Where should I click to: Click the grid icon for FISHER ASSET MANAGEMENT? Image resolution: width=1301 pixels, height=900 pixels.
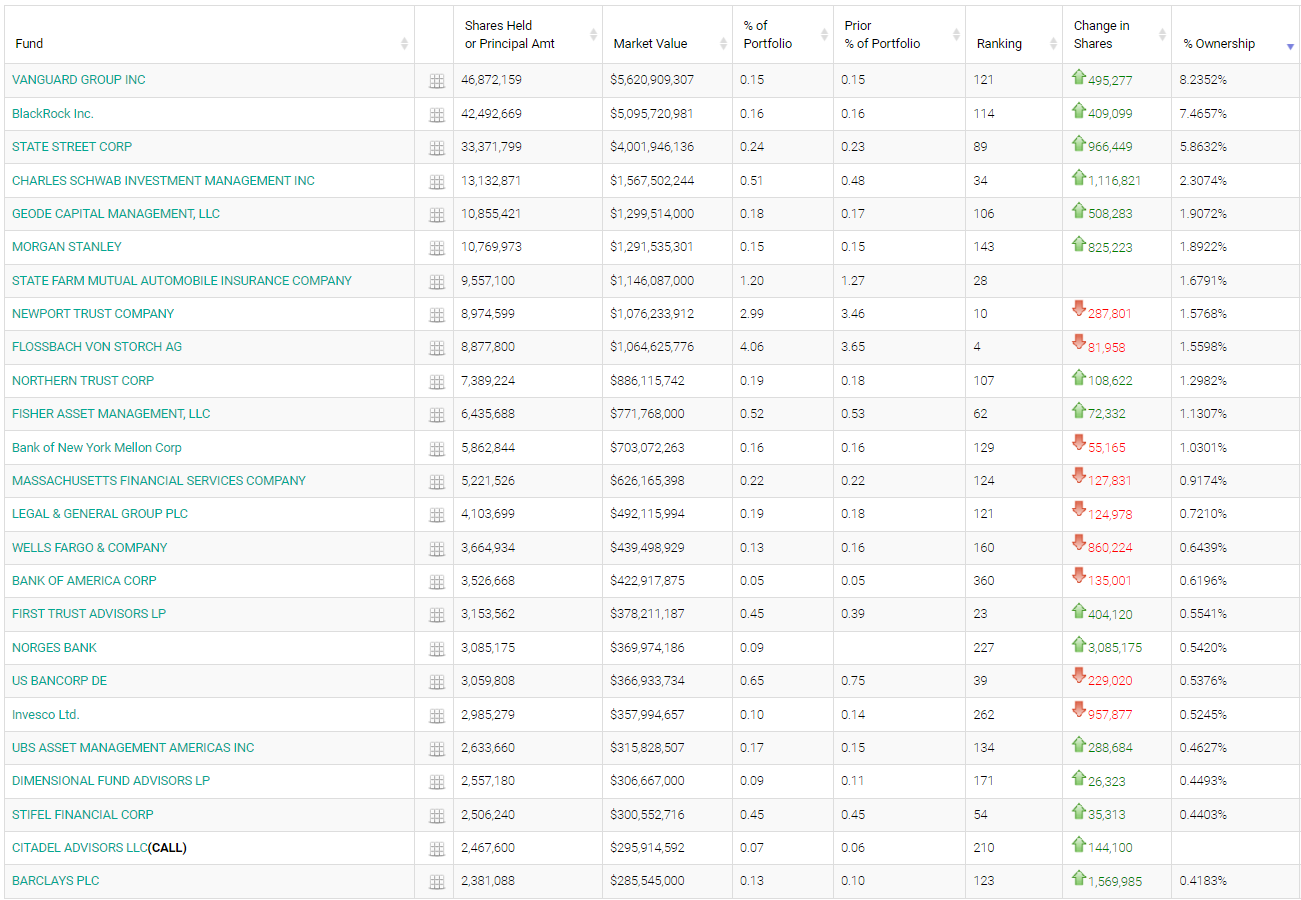tap(437, 415)
